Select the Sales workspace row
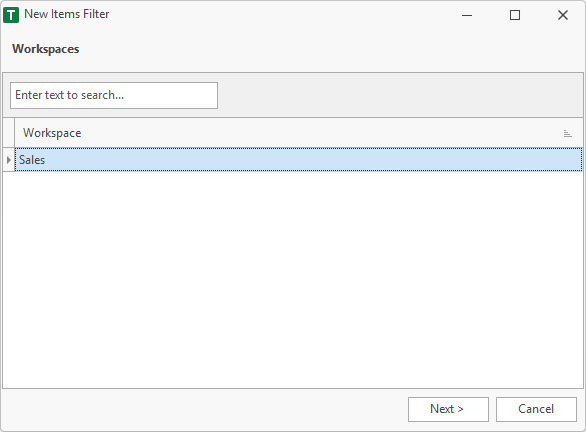Viewport: 586px width, 432px height. click(299, 160)
